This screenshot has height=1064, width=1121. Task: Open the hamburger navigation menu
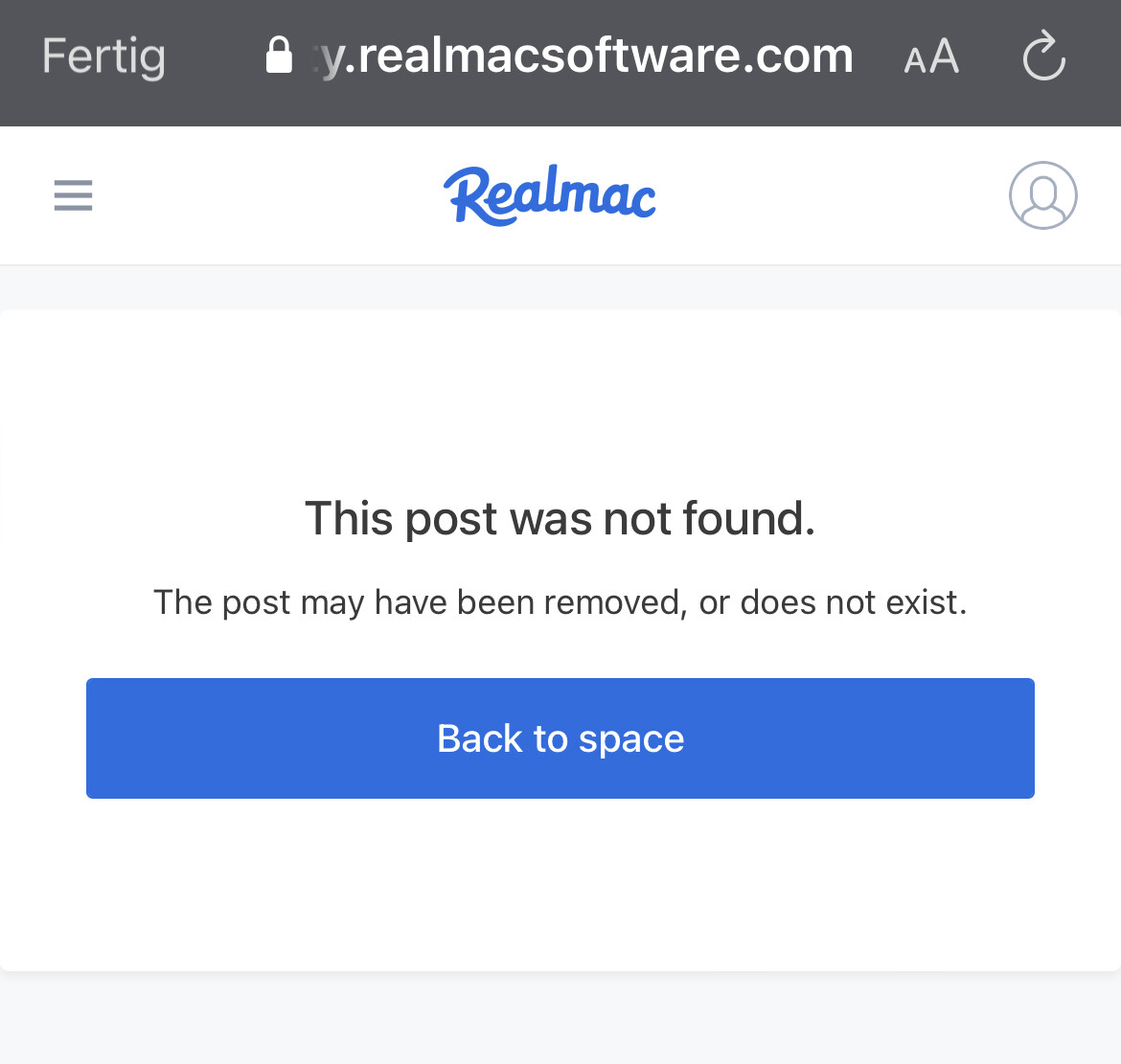point(73,195)
